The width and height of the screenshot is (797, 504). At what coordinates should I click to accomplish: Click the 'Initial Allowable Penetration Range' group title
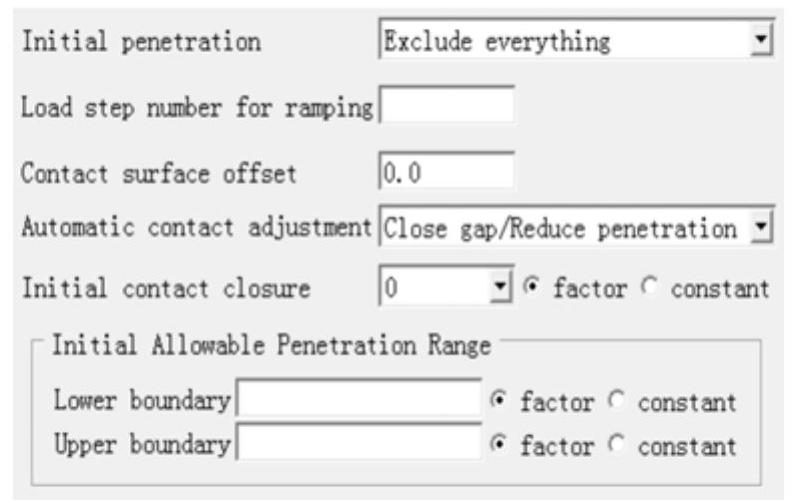pos(270,347)
